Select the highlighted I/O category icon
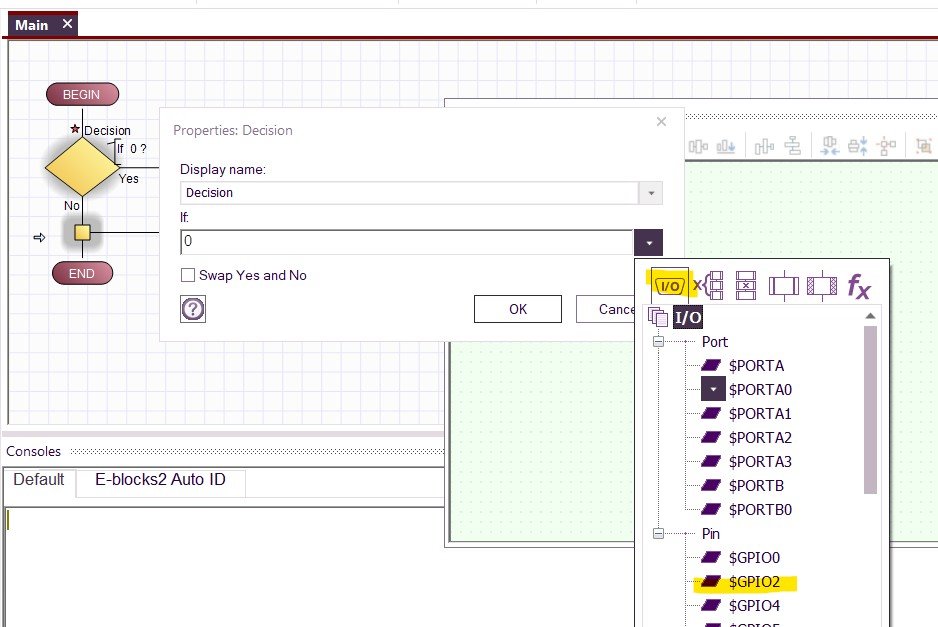 point(670,285)
